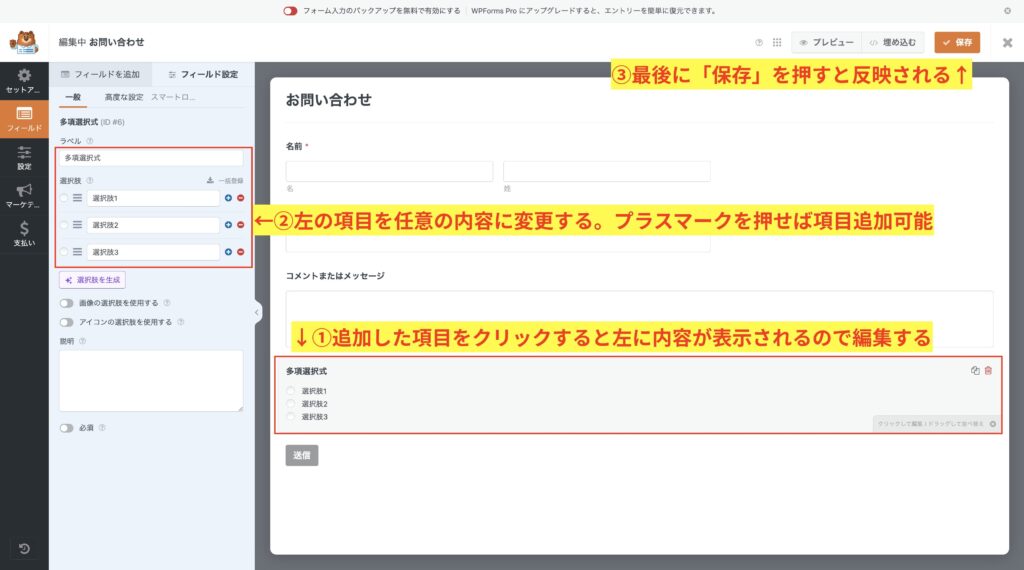Switch to the 高度な設定 tab
Screen dimensions: 1024x570
click(124, 97)
